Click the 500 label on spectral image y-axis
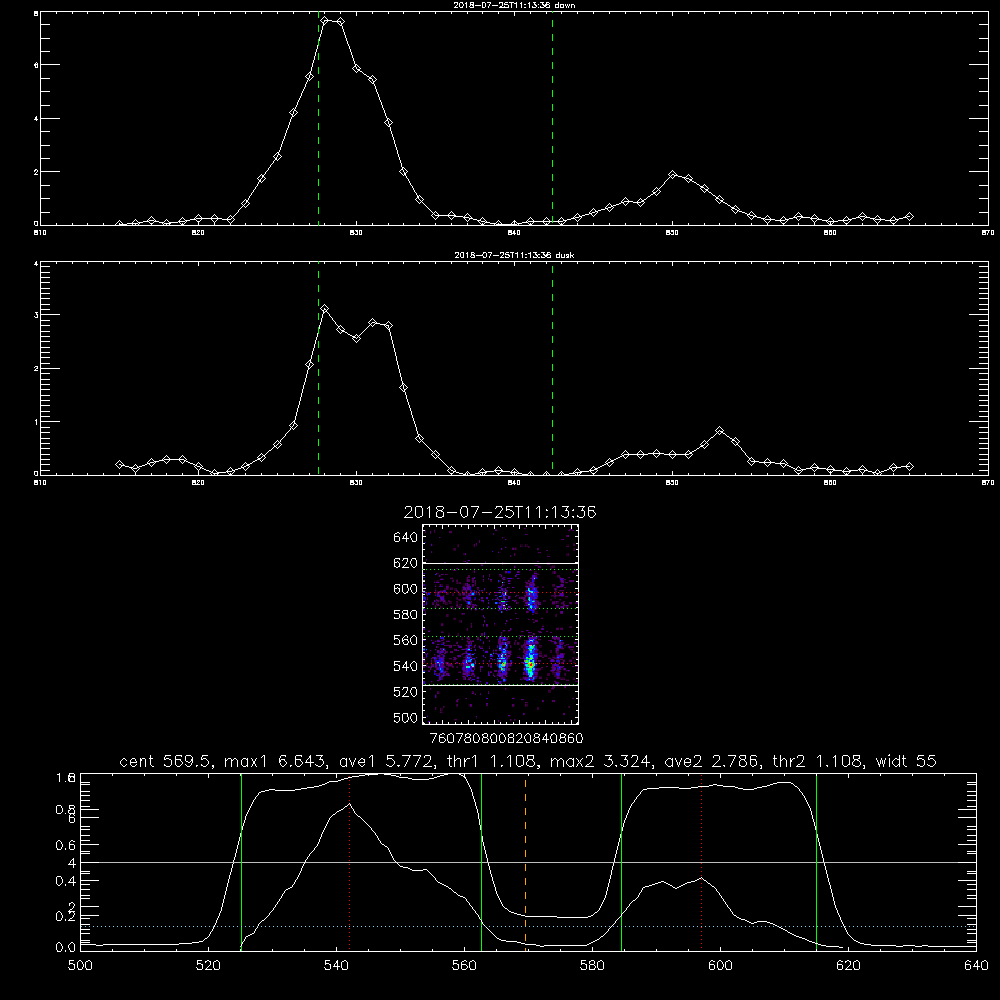Viewport: 1000px width, 1000px height. [406, 717]
